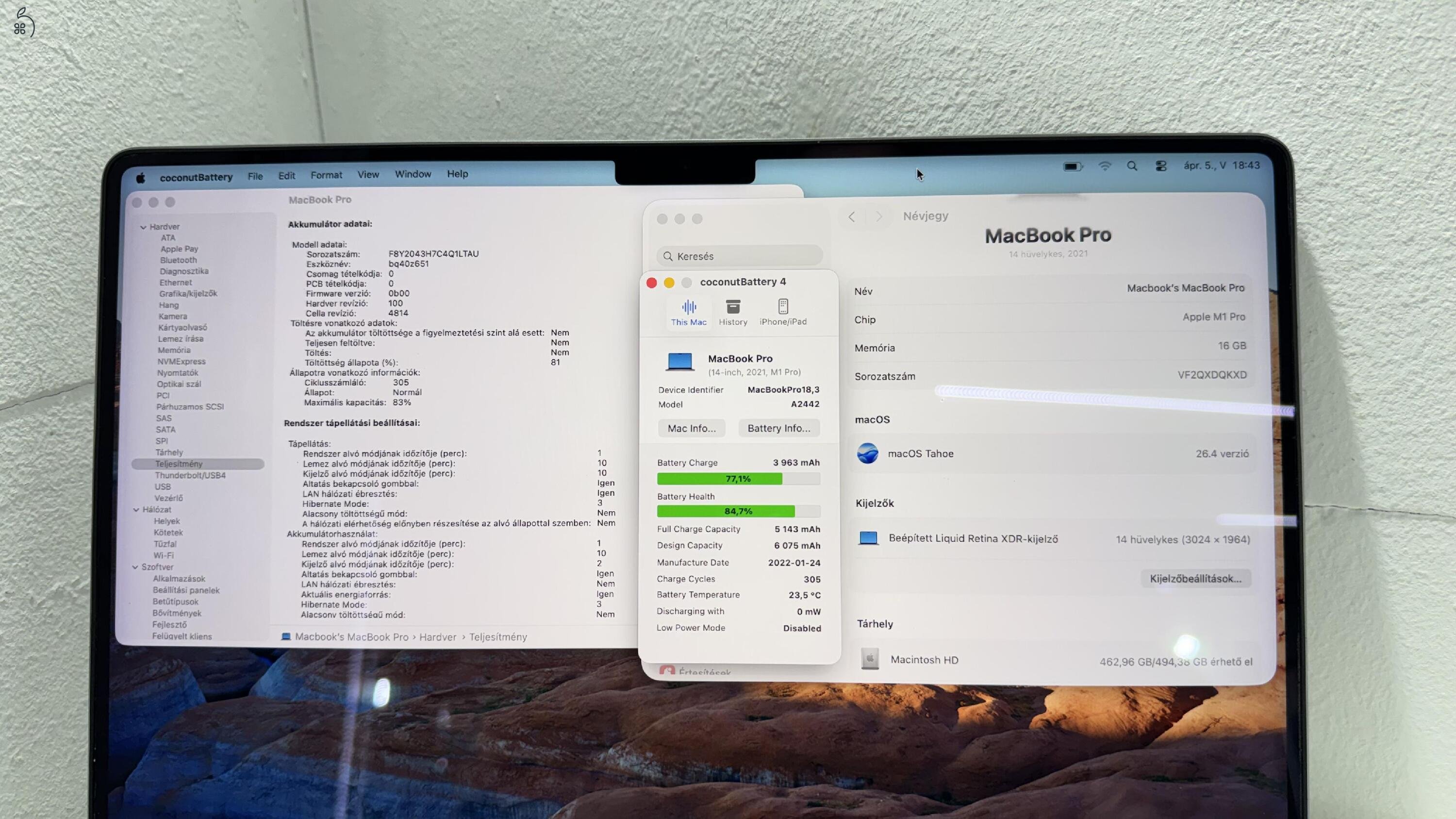The height and width of the screenshot is (819, 1456).
Task: Click the Macintosh HD drive icon
Action: click(x=870, y=658)
